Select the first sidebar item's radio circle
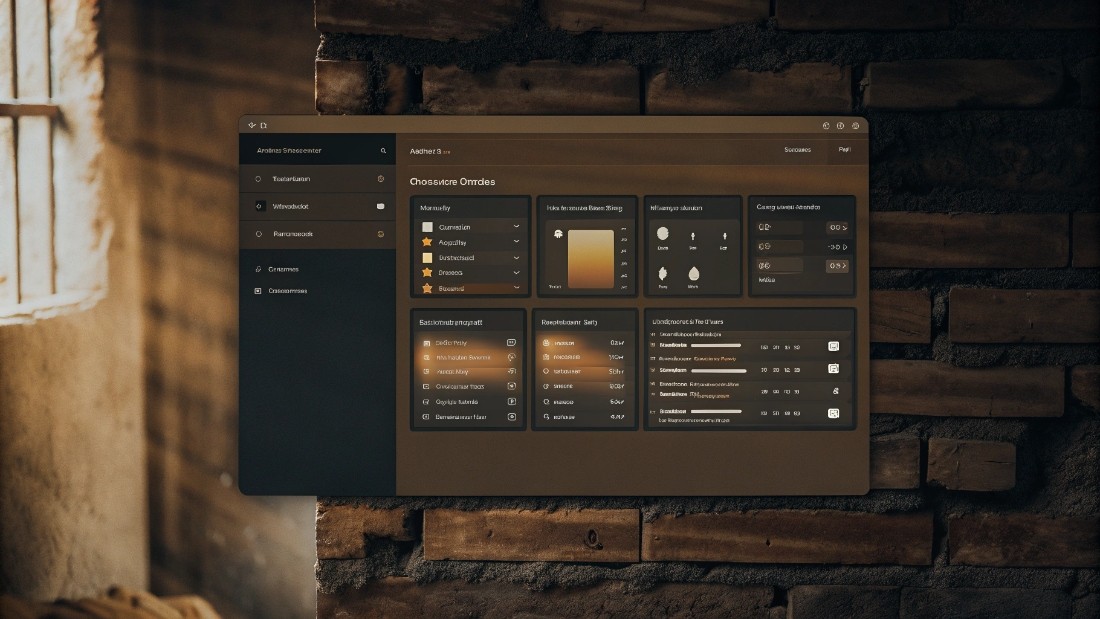The image size is (1100, 619). tap(259, 179)
